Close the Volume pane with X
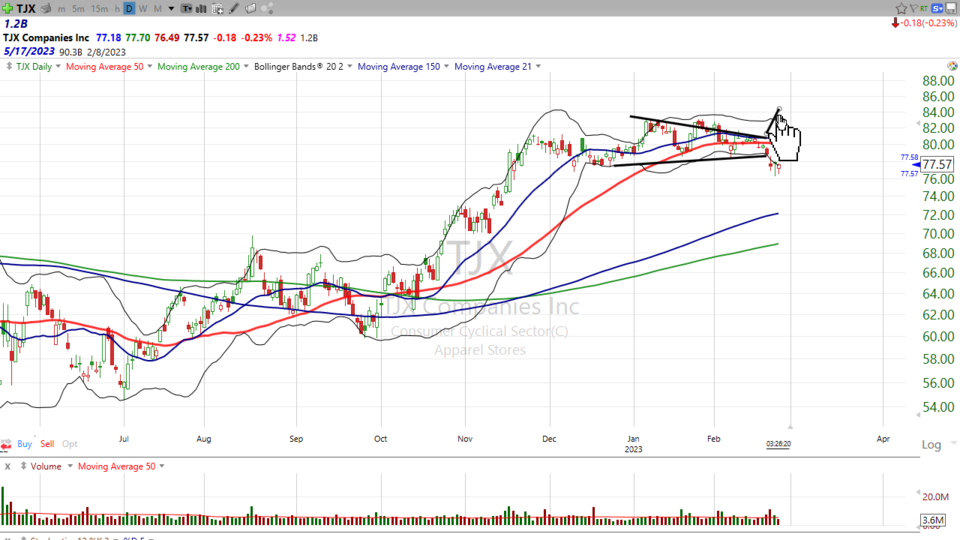 [7, 467]
